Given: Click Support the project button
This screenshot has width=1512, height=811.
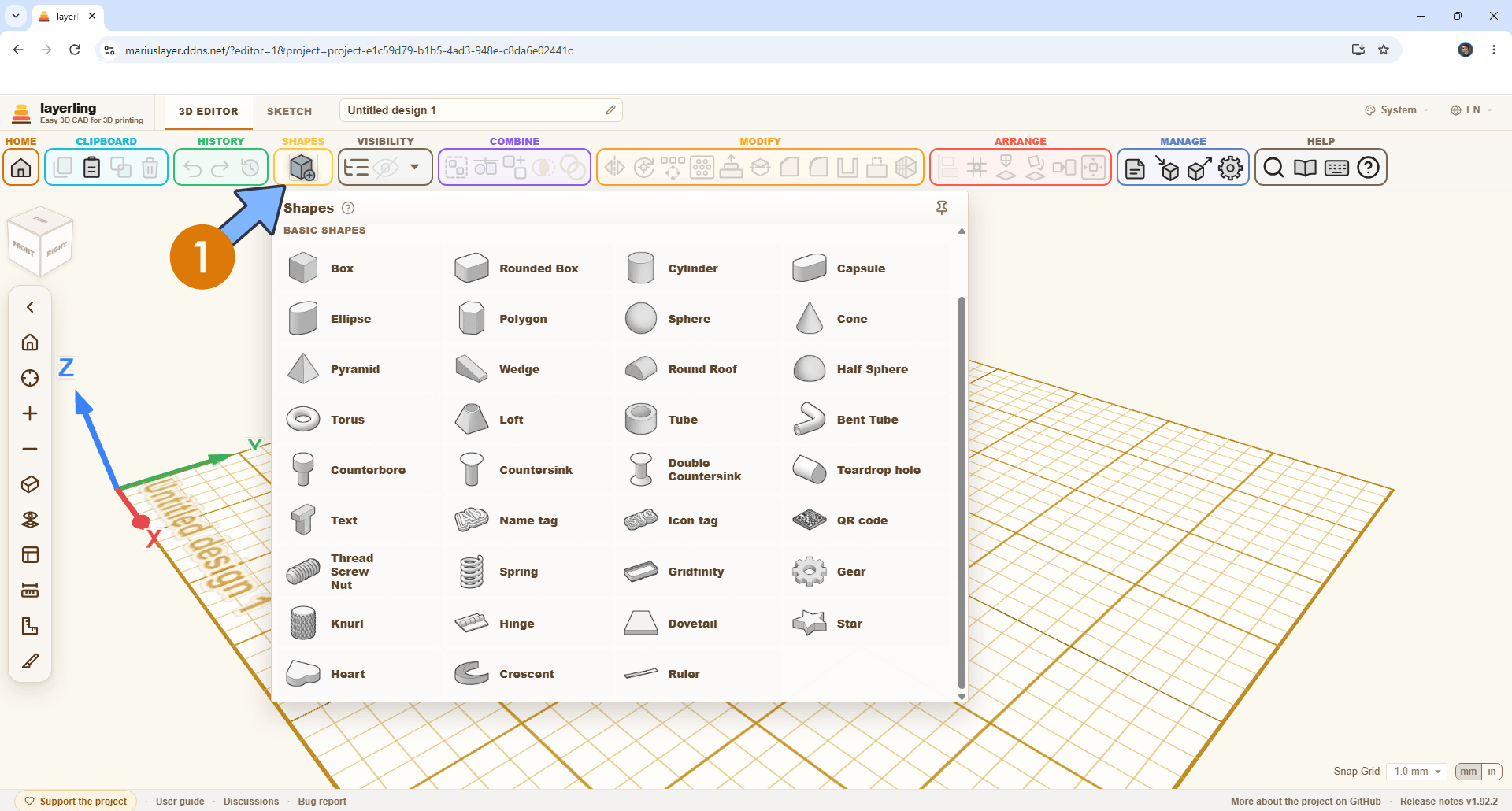Looking at the screenshot, I should point(76,802).
